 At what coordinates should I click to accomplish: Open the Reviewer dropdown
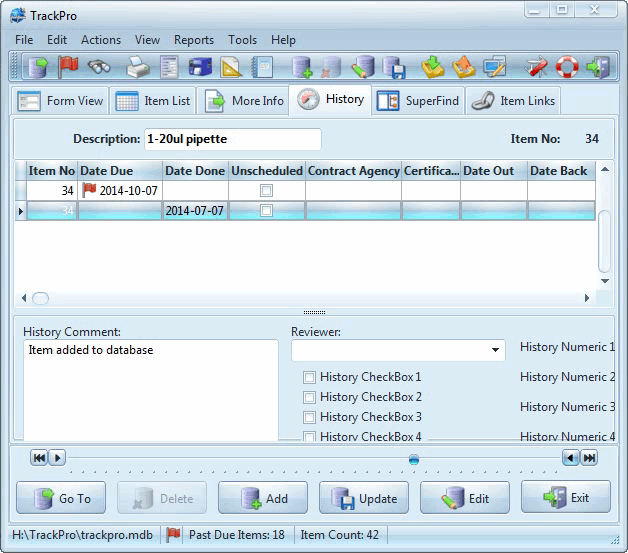[x=496, y=351]
